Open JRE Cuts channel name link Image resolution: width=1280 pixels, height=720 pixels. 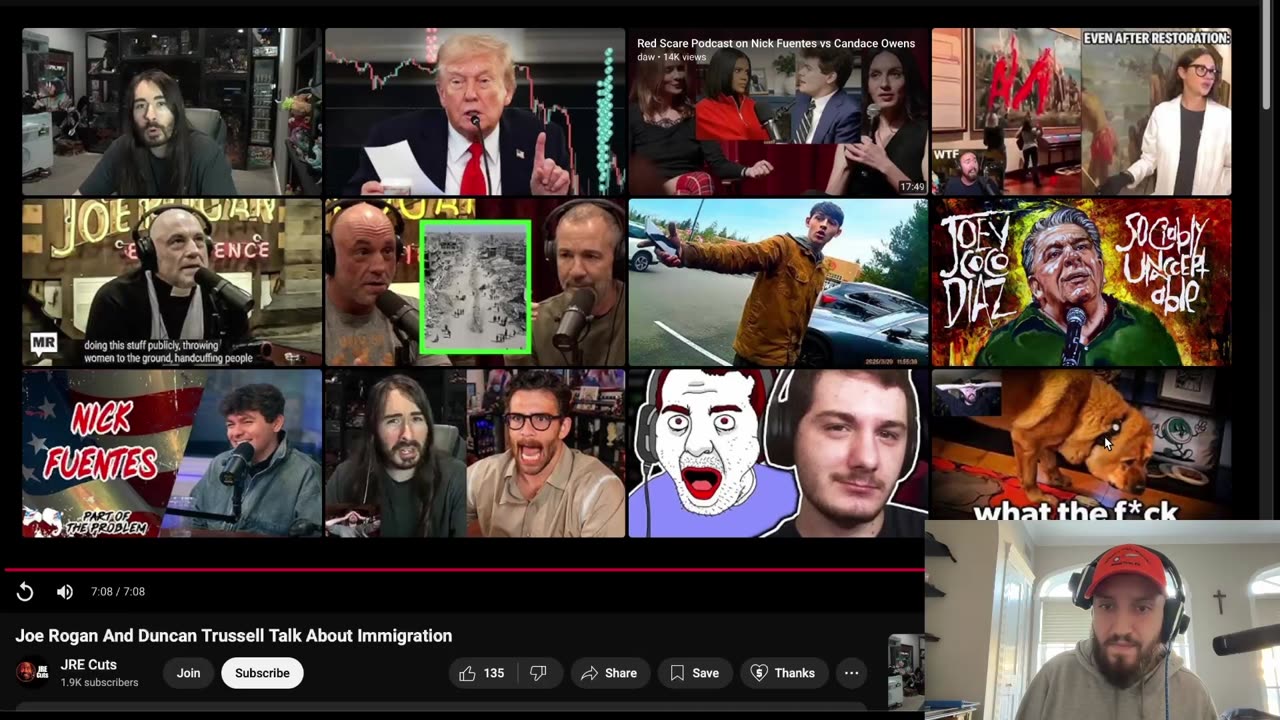click(88, 665)
